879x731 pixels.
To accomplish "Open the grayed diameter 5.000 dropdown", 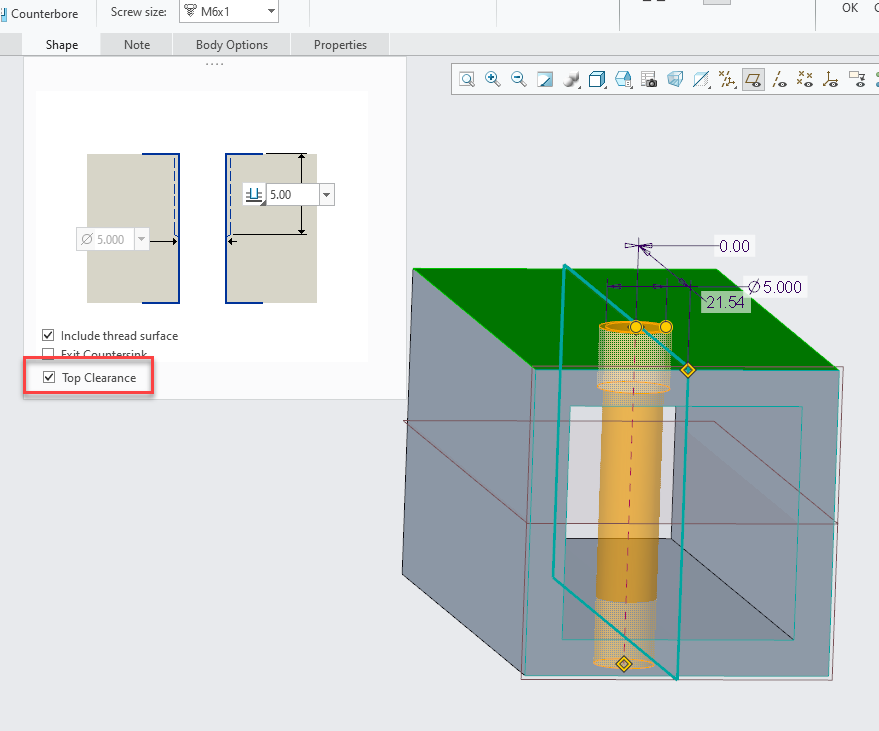I will [141, 239].
